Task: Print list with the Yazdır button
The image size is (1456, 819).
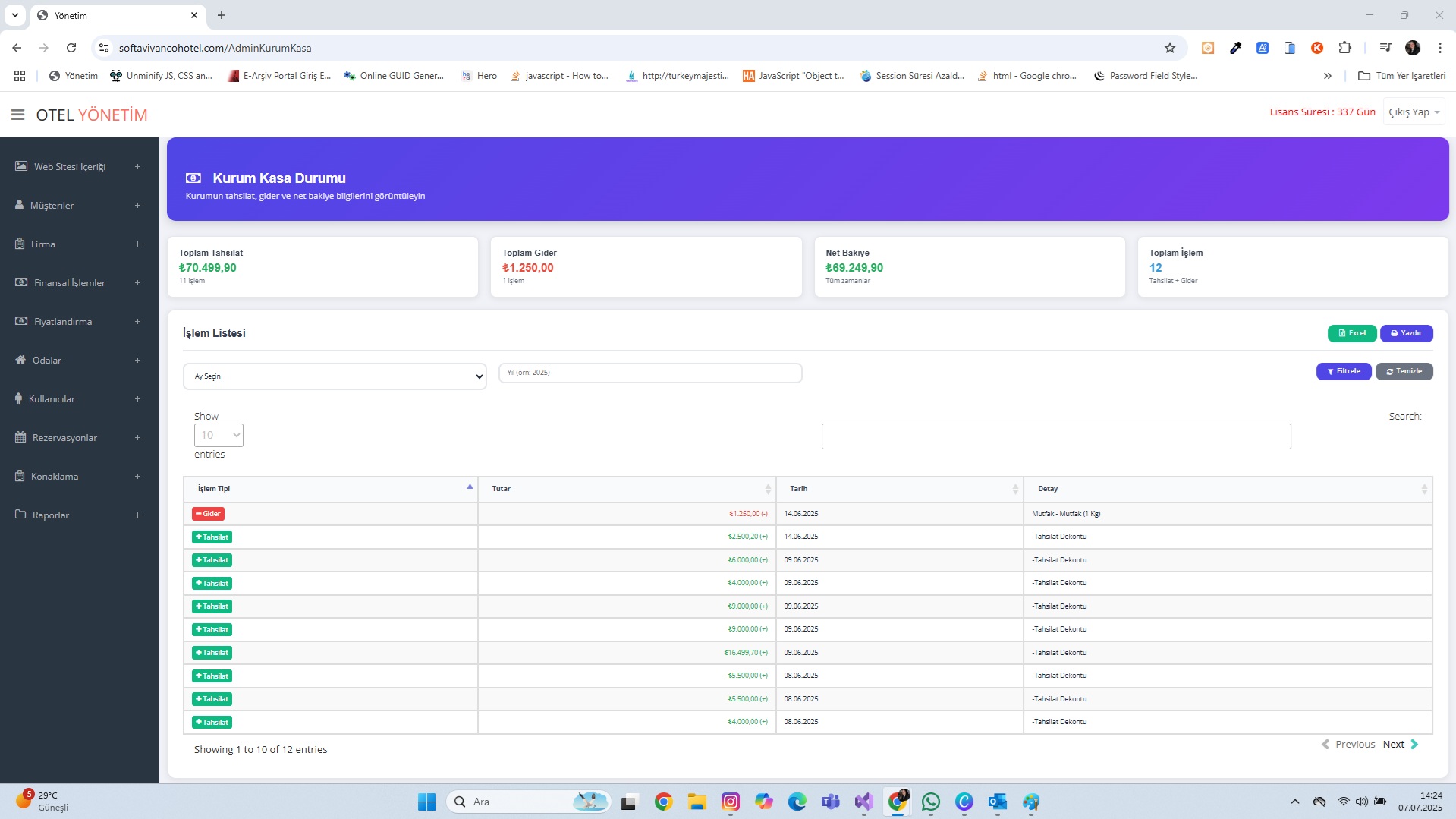Action: 1406,333
